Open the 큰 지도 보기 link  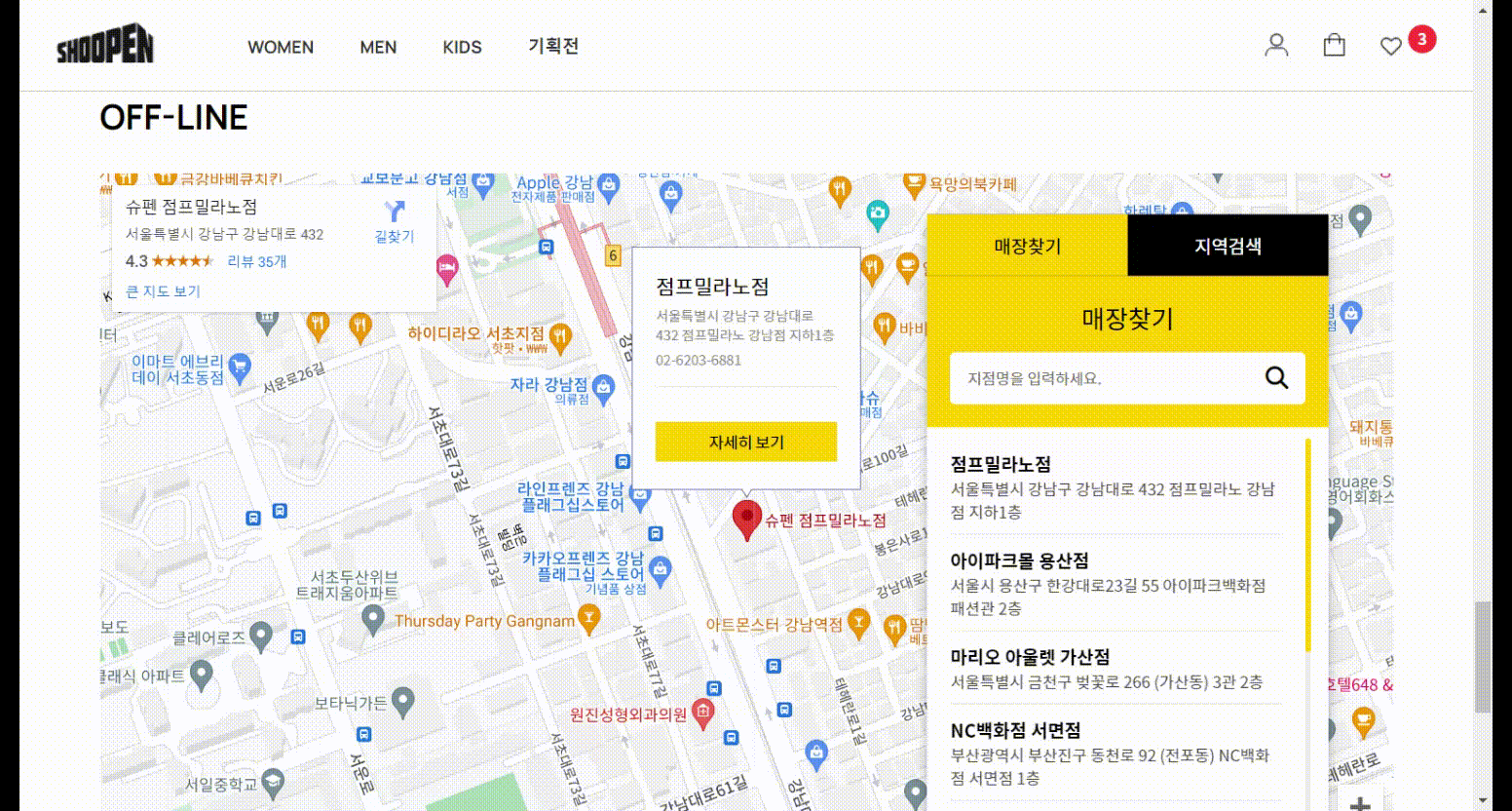pos(163,291)
